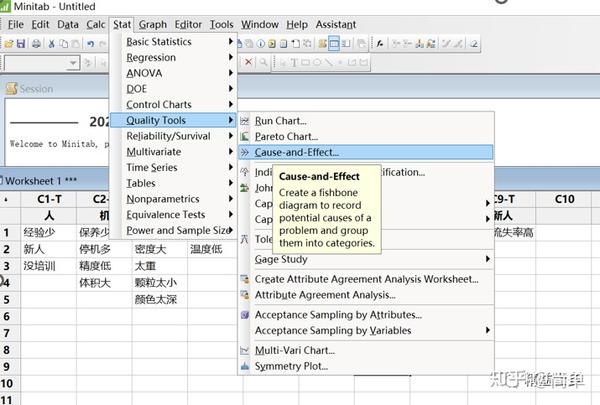Click the Worksheet 1 title bar
This screenshot has height=405, width=600.
coord(55,181)
